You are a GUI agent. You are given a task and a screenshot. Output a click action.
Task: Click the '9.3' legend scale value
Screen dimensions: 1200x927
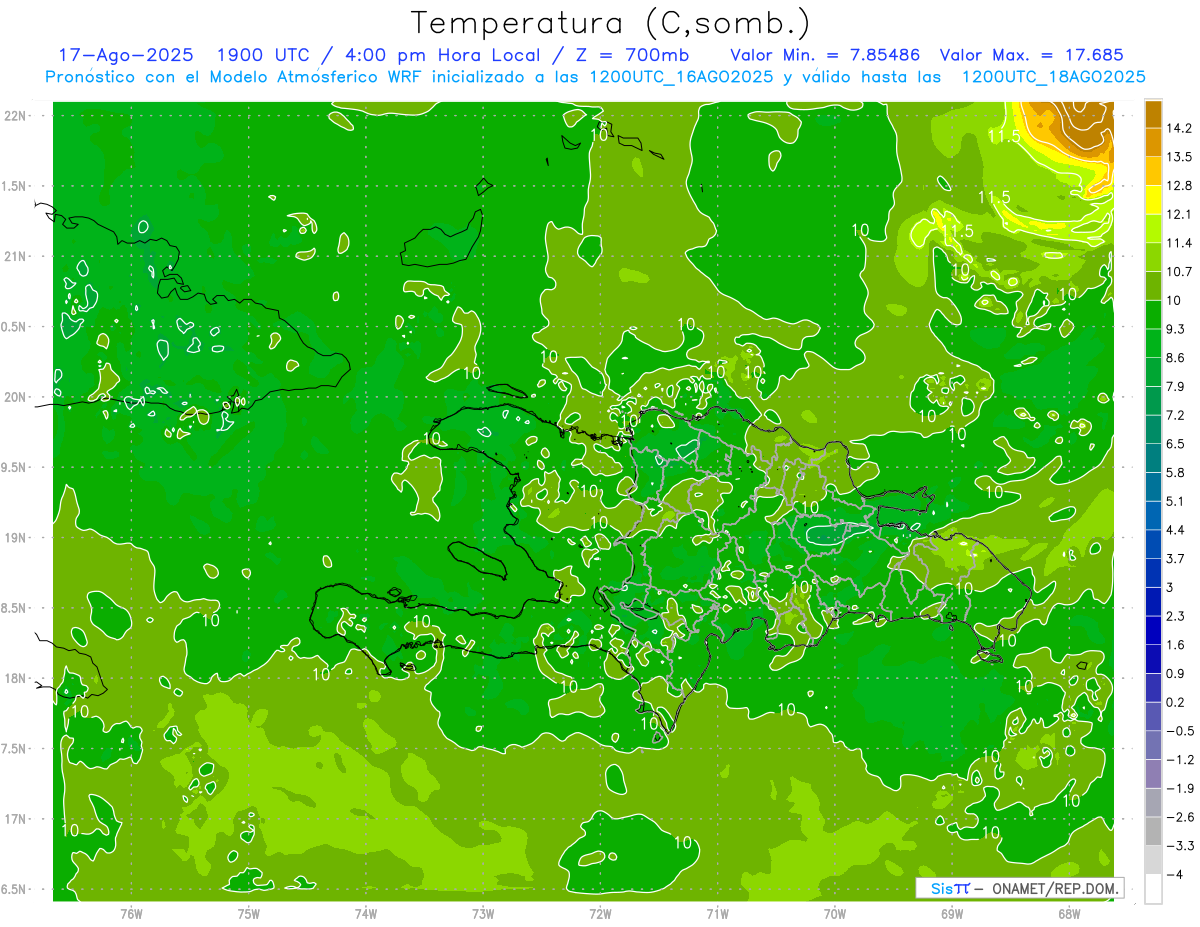(x=1175, y=329)
